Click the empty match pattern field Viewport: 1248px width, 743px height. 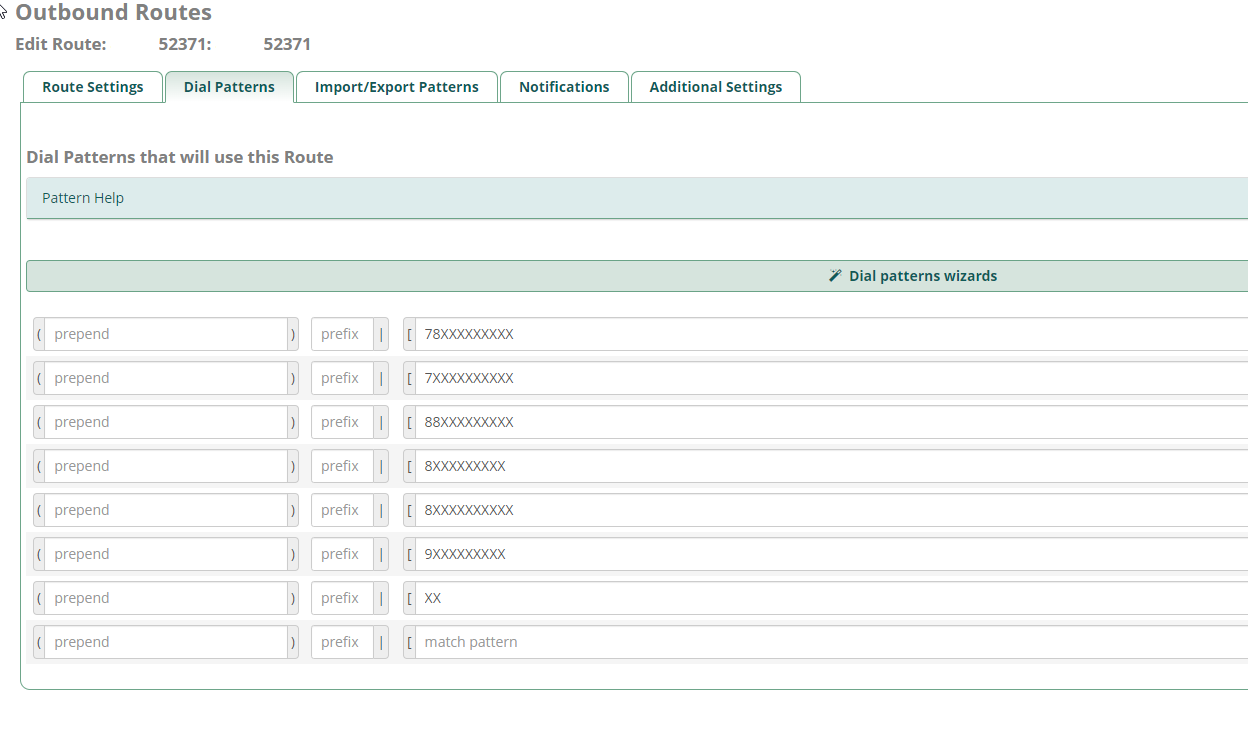(830, 642)
